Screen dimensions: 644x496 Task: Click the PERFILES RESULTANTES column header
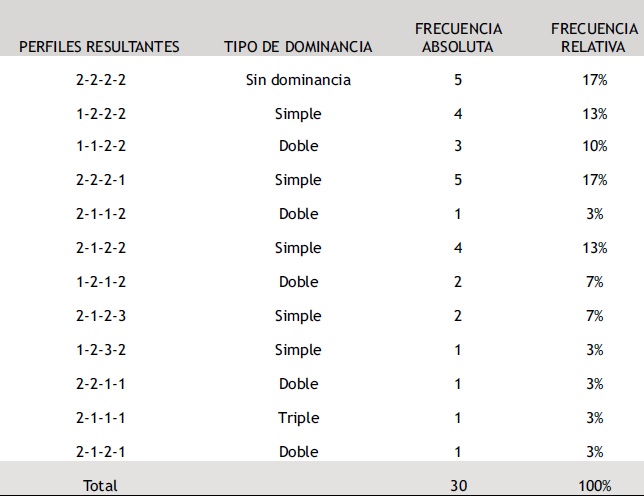pyautogui.click(x=99, y=47)
